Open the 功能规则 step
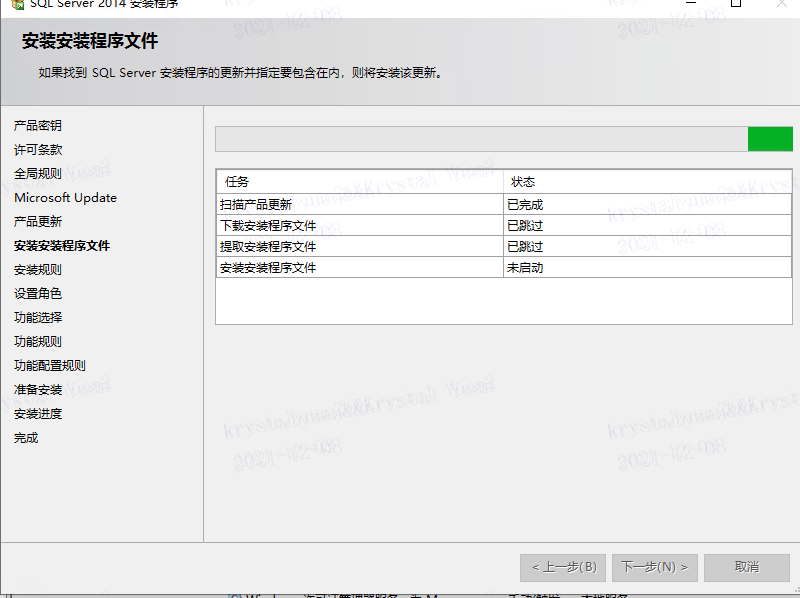Screen dimensions: 800x598 pyautogui.click(x=38, y=341)
